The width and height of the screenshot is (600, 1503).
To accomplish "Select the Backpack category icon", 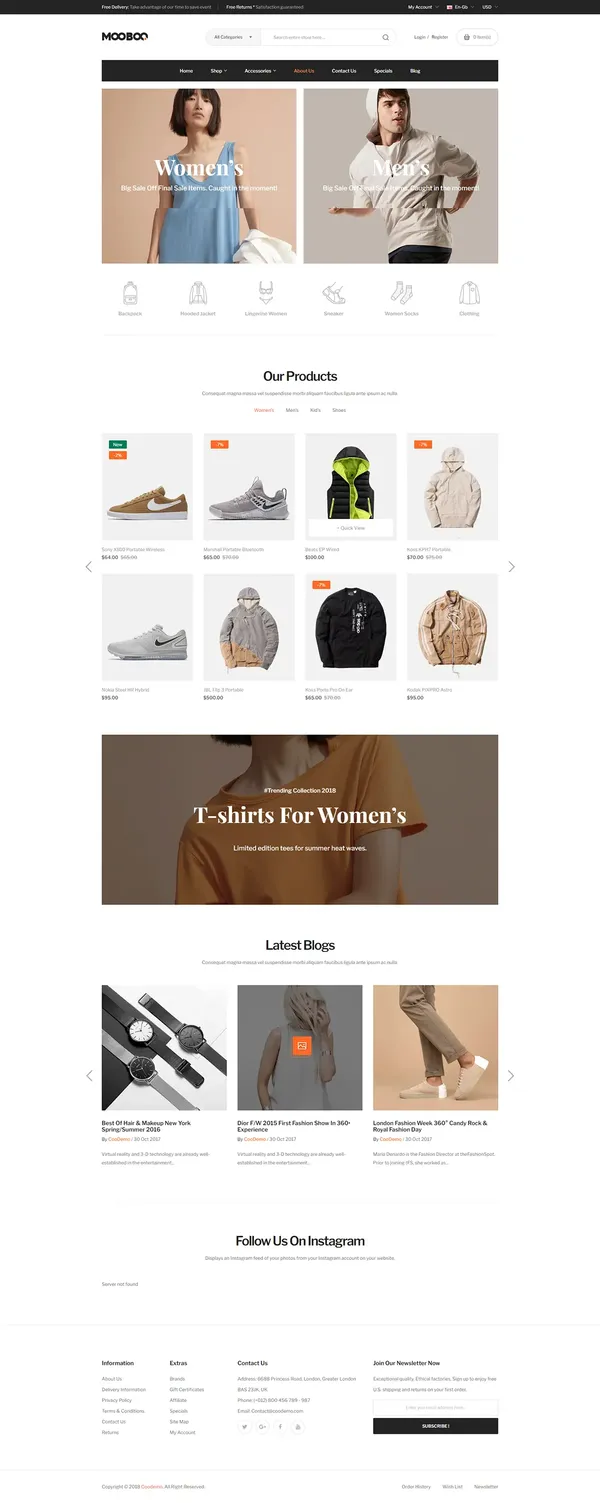I will [x=130, y=293].
